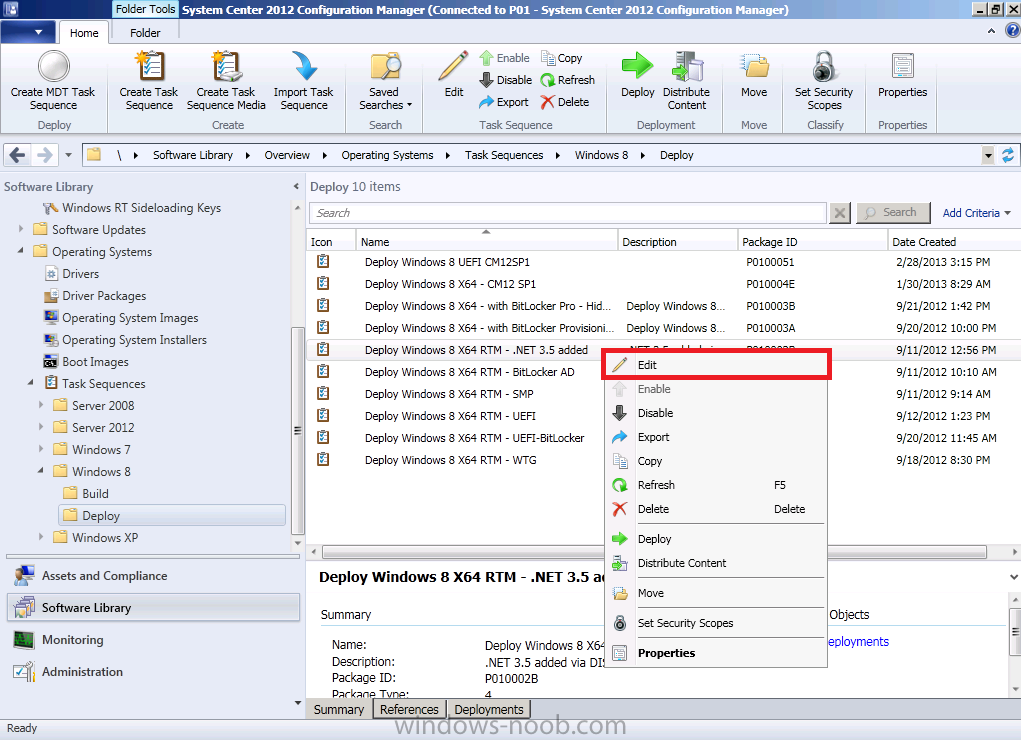Viewport: 1021px width, 740px height.
Task: Click the Copy icon in the ribbon
Action: click(x=548, y=58)
